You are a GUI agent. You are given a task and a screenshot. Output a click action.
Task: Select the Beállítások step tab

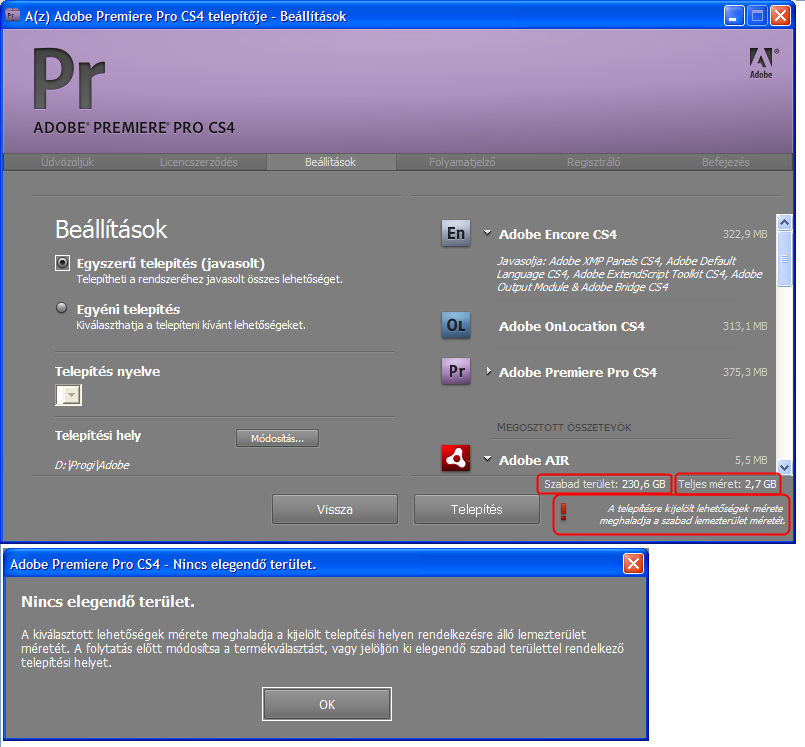pyautogui.click(x=331, y=162)
